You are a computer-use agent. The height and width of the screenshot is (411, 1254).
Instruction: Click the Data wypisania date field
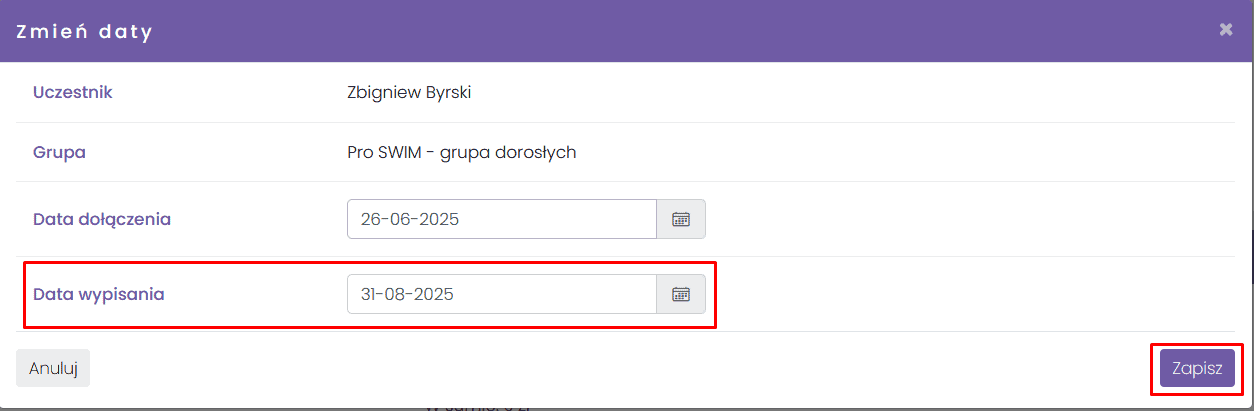click(501, 294)
